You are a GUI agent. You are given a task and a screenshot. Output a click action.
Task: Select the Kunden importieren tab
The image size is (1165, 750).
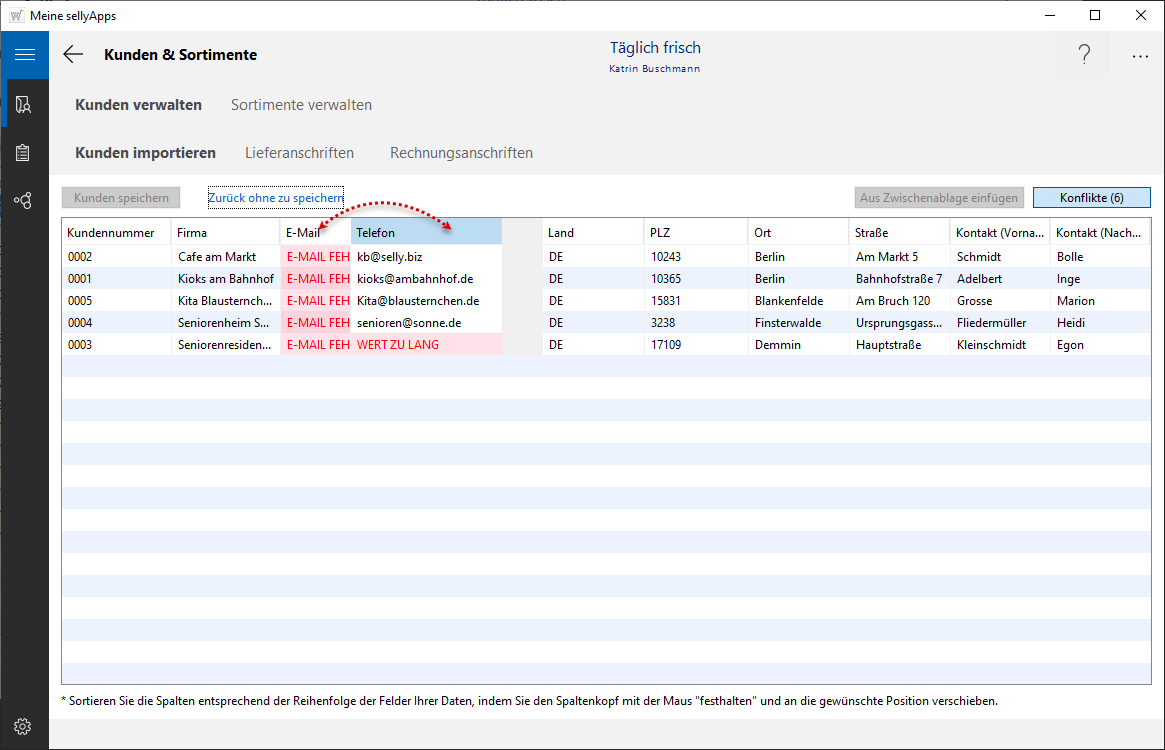click(x=146, y=153)
